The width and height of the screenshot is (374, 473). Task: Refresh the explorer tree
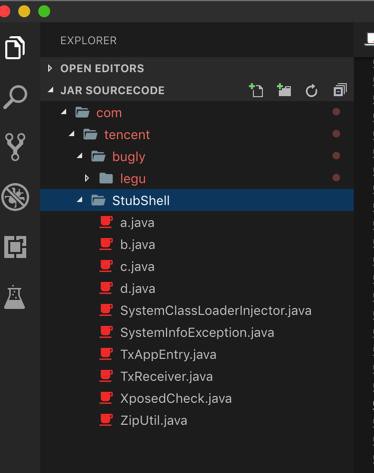click(x=312, y=91)
